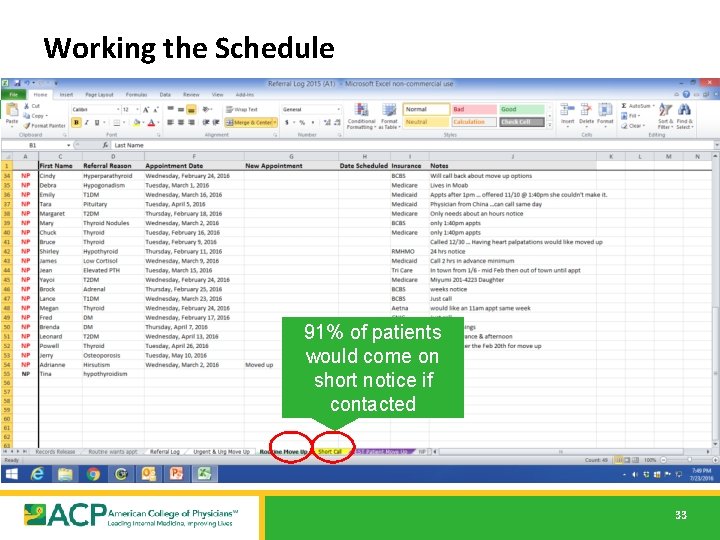The width and height of the screenshot is (720, 540).
Task: Click the Accounting dollar format icon
Action: coord(287,123)
